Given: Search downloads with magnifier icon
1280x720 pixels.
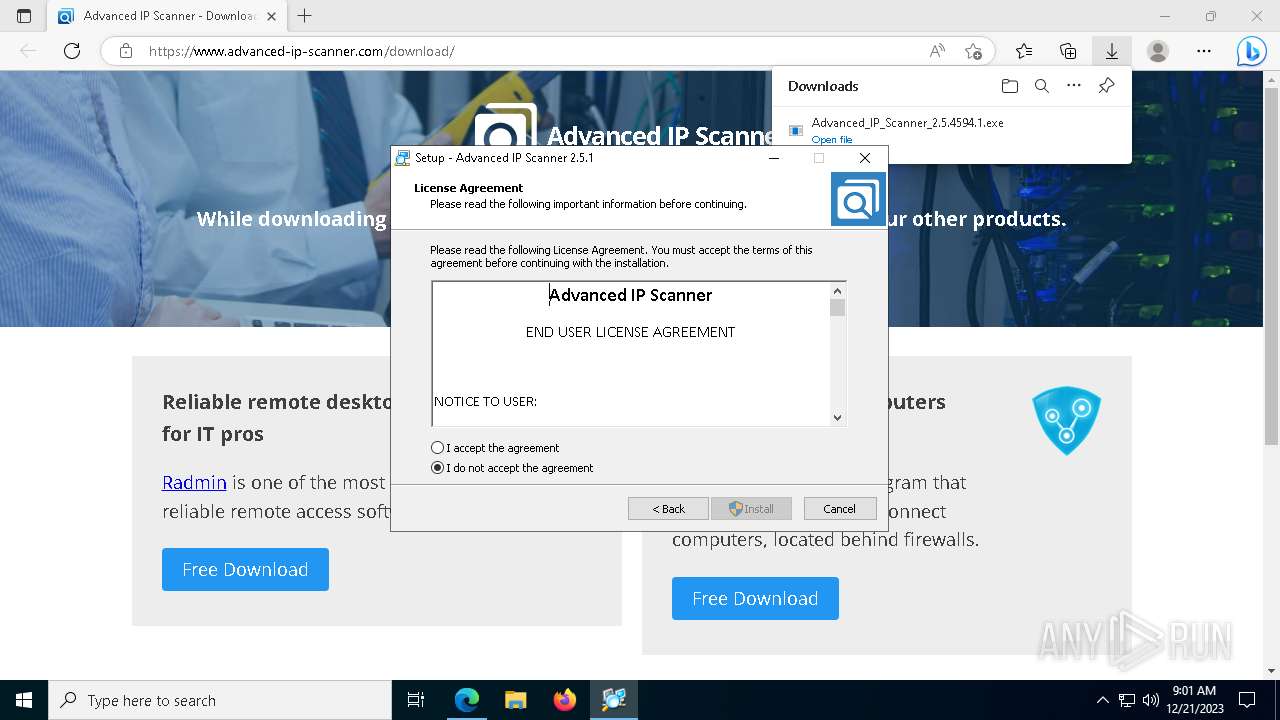Looking at the screenshot, I should pos(1042,86).
